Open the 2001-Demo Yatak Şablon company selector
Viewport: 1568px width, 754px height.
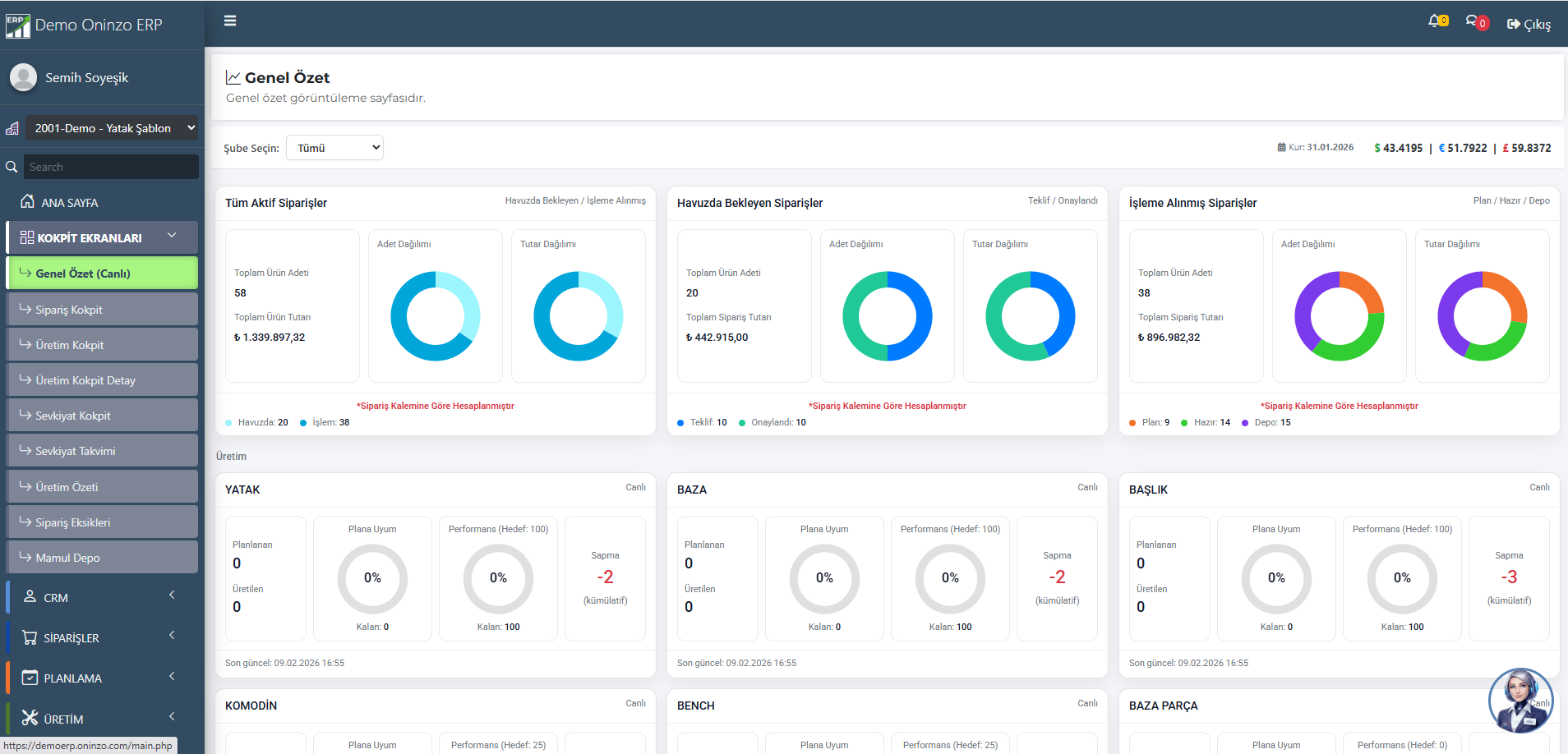[112, 128]
